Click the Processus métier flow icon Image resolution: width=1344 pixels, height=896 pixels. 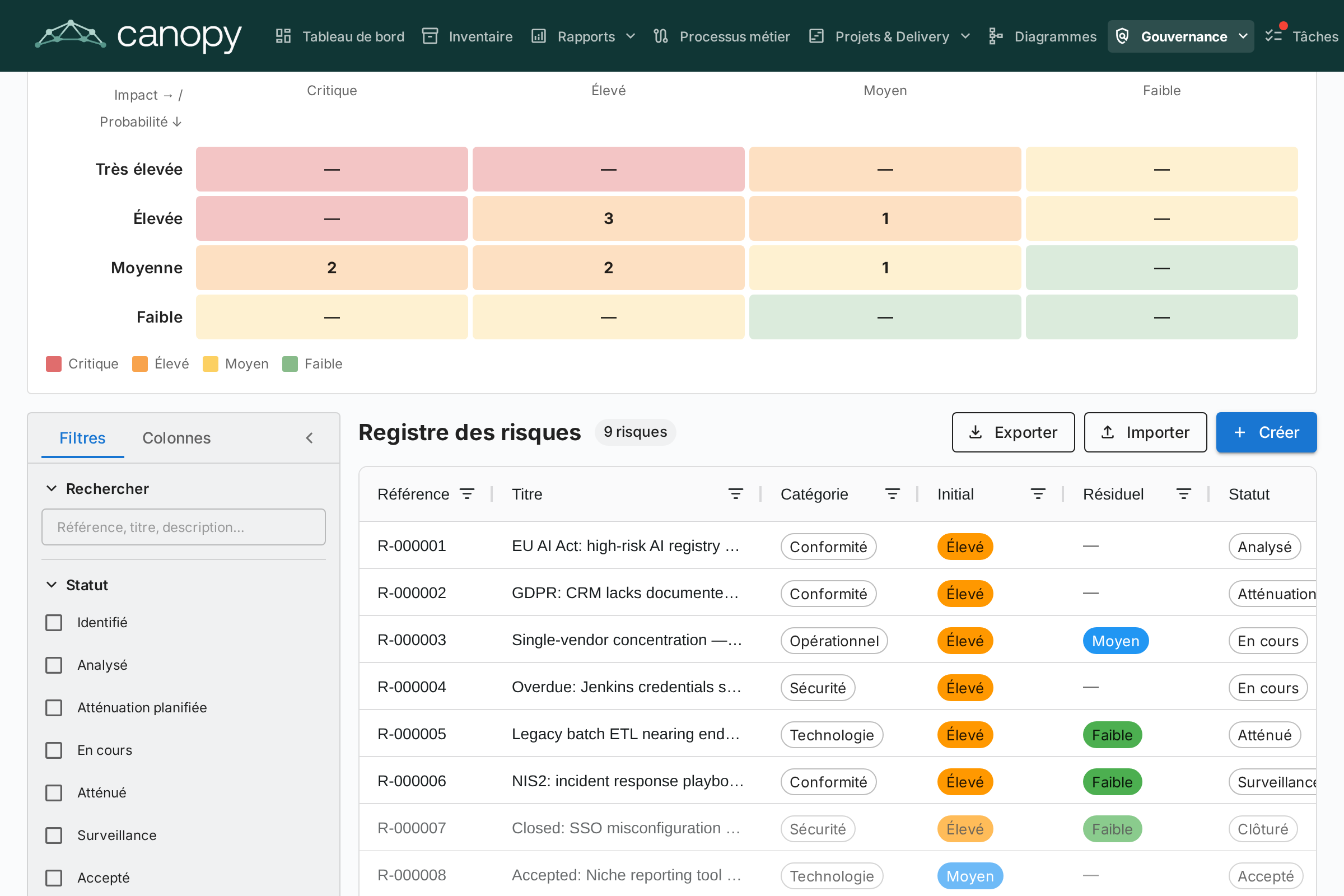(661, 36)
